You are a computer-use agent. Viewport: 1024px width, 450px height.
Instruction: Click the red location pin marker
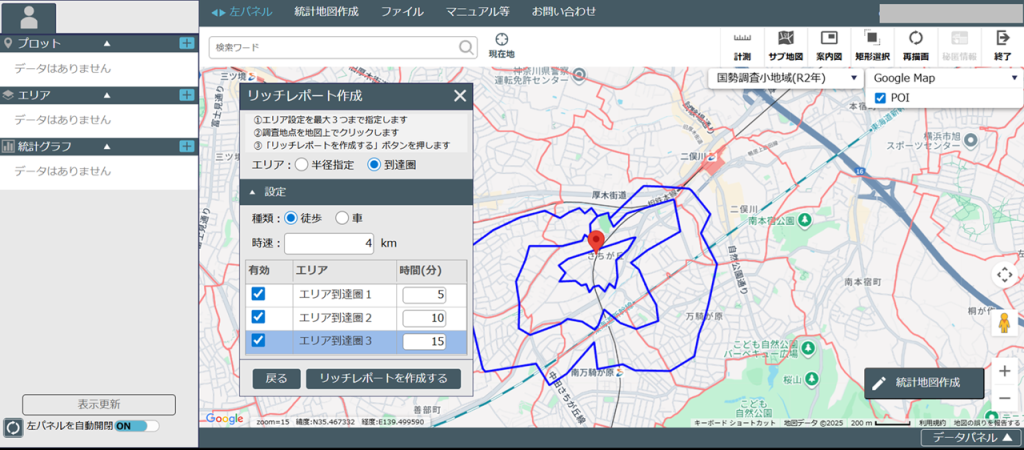595,241
